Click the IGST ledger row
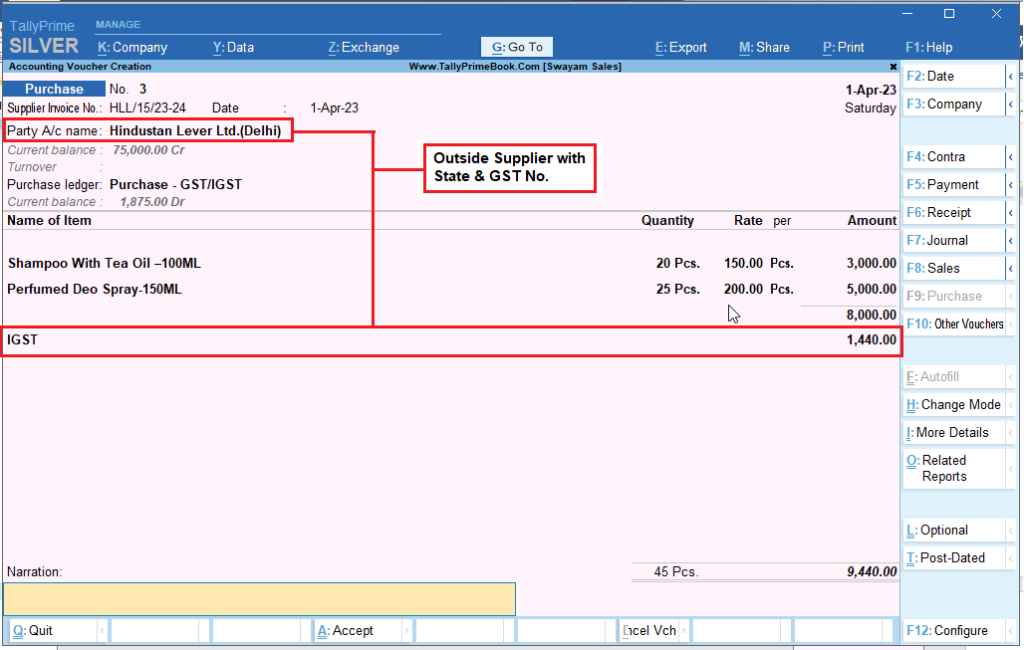The height and width of the screenshot is (650, 1024). [x=451, y=340]
